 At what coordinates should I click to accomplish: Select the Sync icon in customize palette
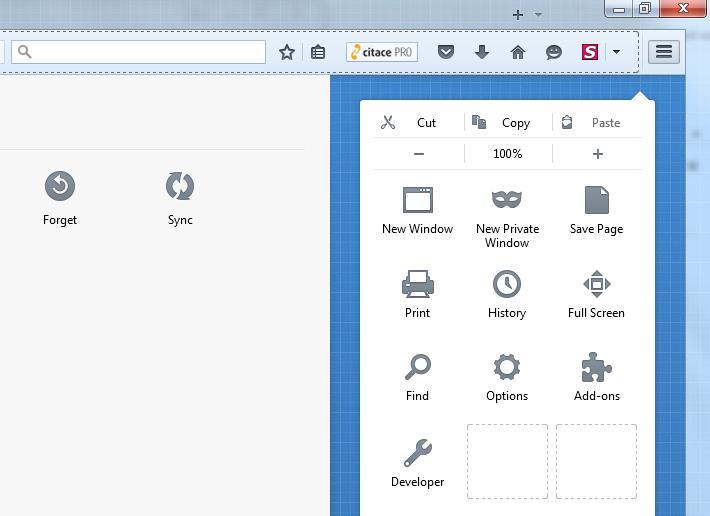tap(180, 186)
